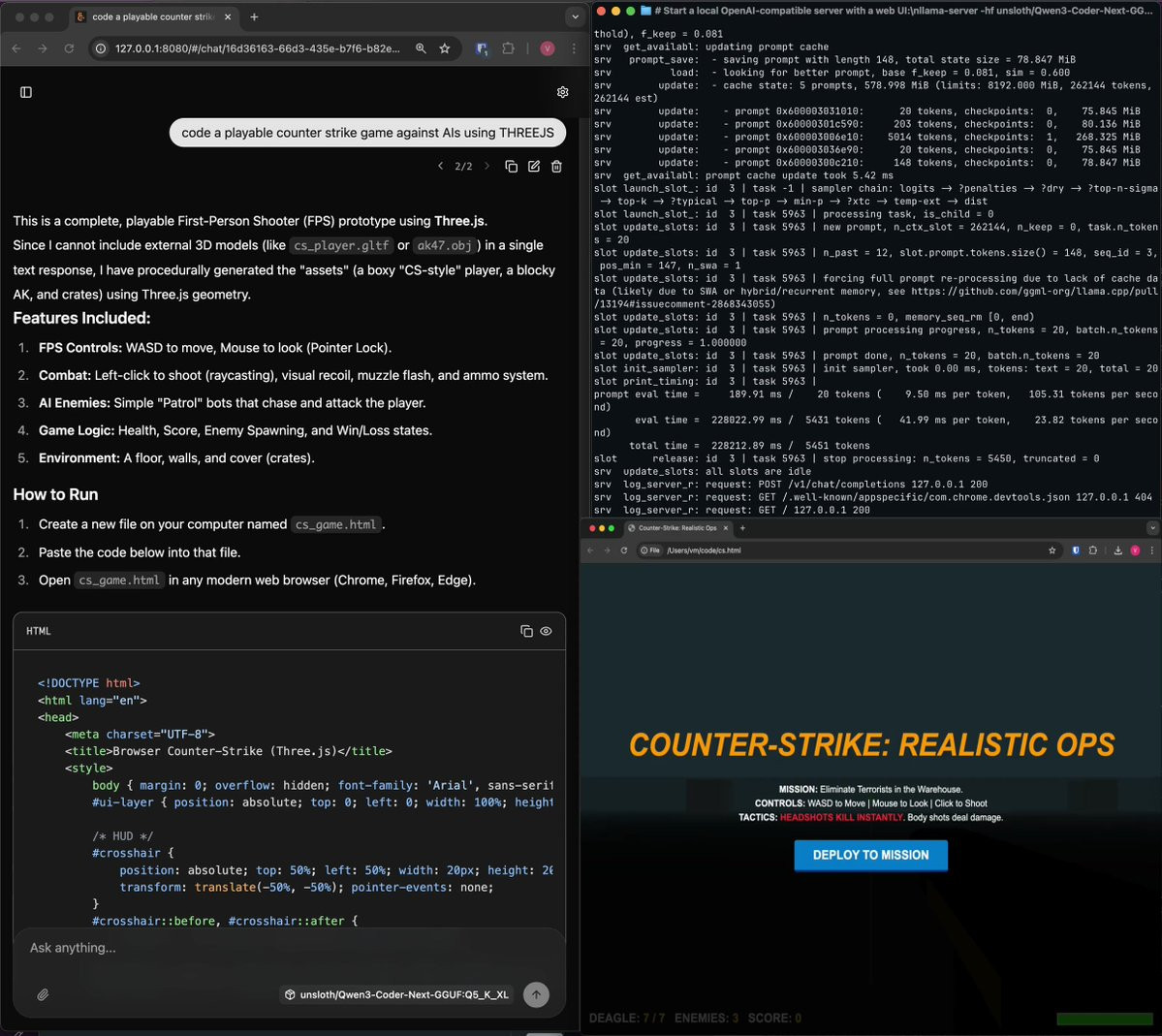The width and height of the screenshot is (1162, 1036).
Task: Click the green health bar in game
Action: (1104, 1019)
